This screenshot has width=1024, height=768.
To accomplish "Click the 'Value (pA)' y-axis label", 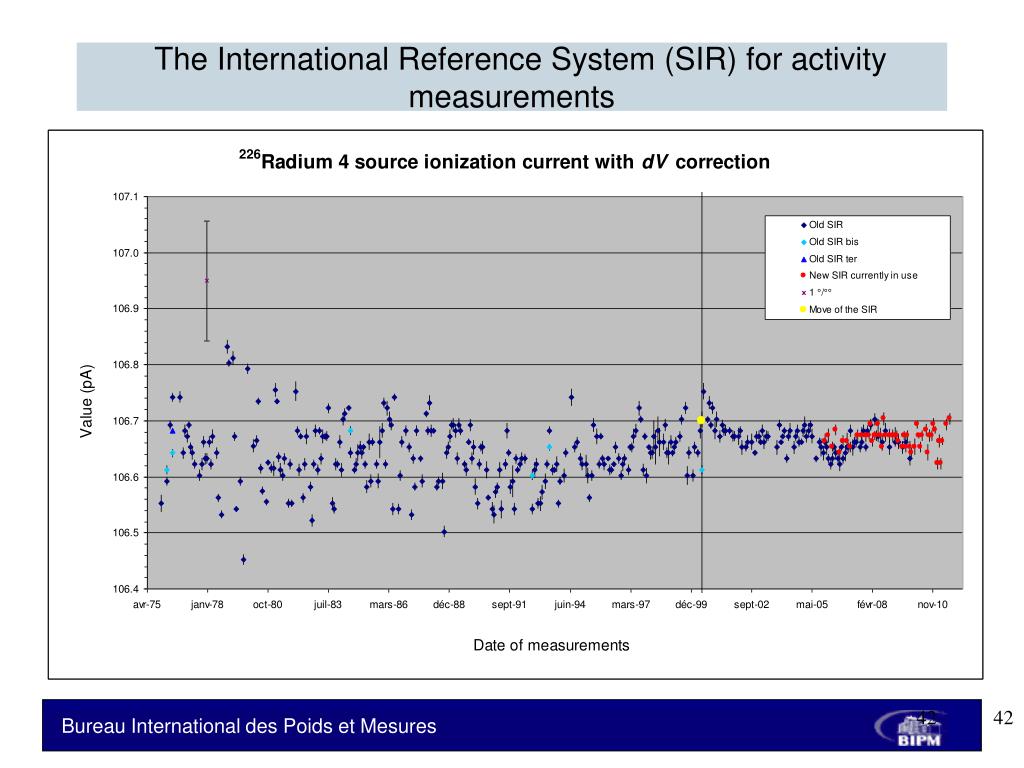I will 86,401.
